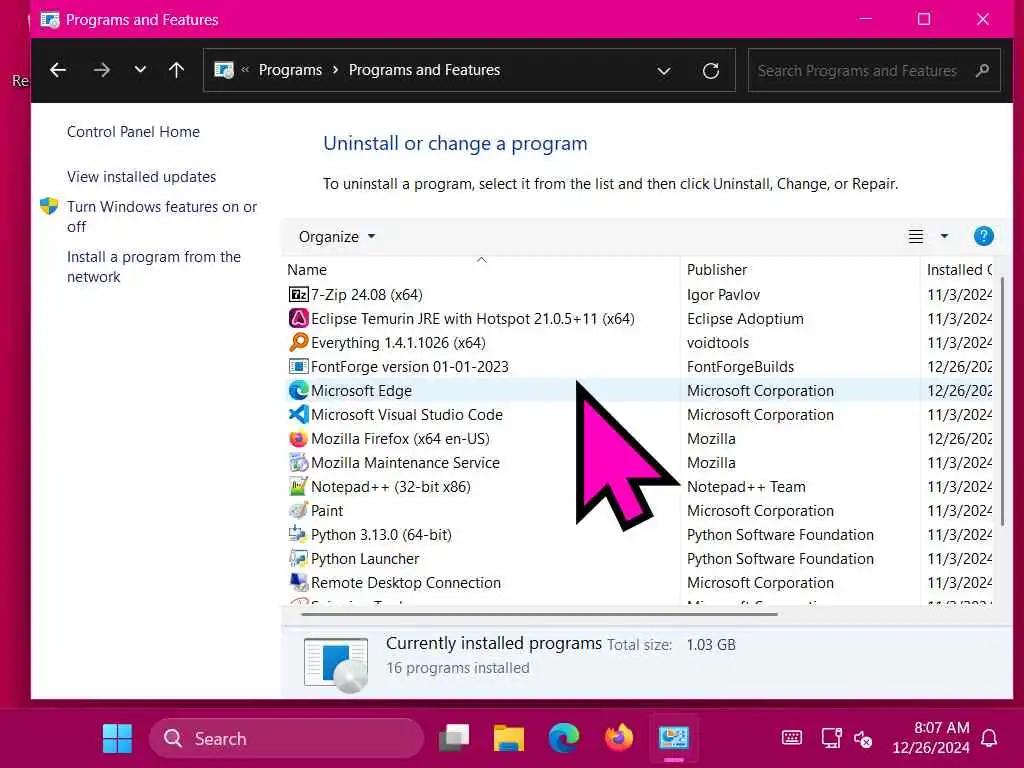Click the search magnifier icon in the search box
1024x768 pixels.
(x=982, y=70)
